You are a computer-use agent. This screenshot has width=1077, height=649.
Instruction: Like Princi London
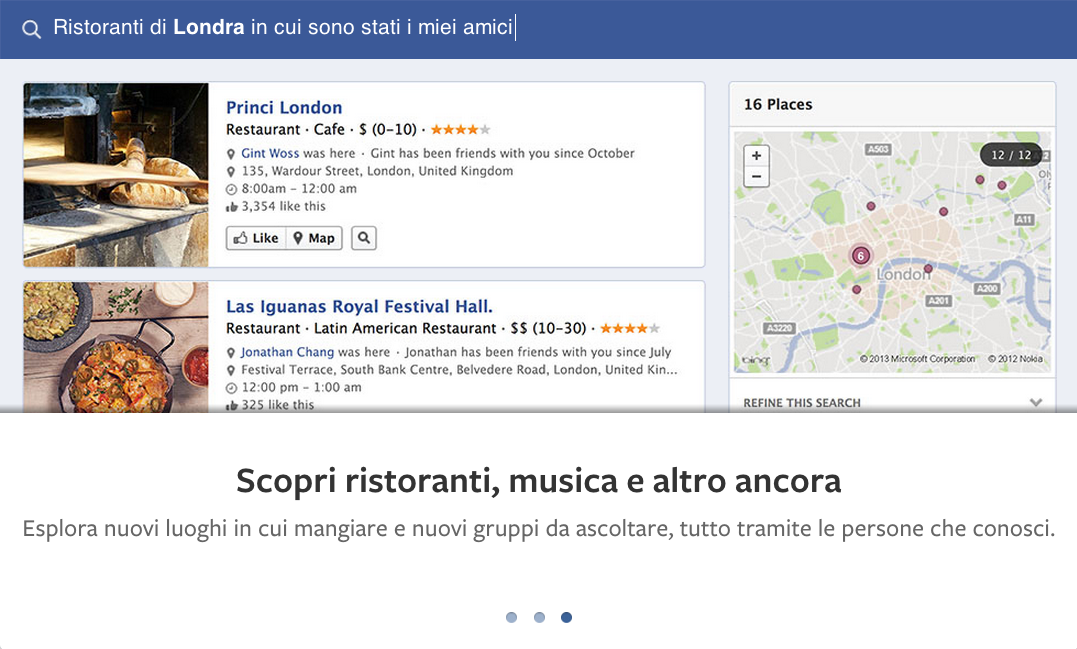coord(256,238)
